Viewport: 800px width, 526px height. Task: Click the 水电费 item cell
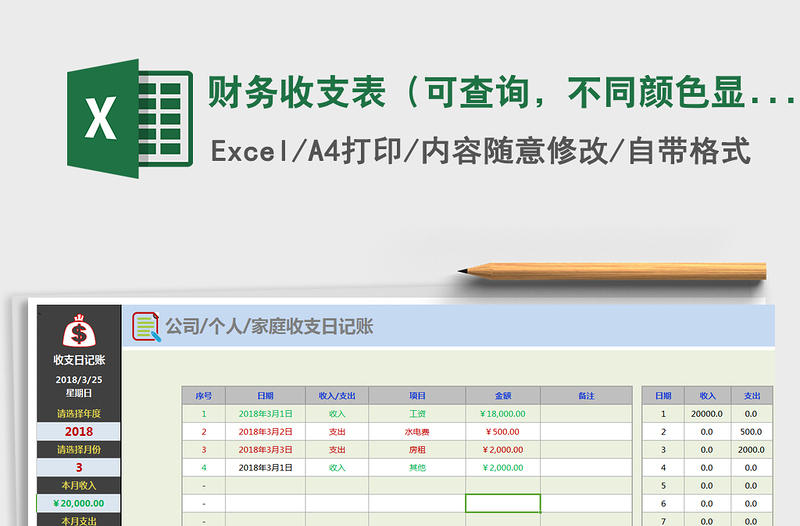point(417,432)
